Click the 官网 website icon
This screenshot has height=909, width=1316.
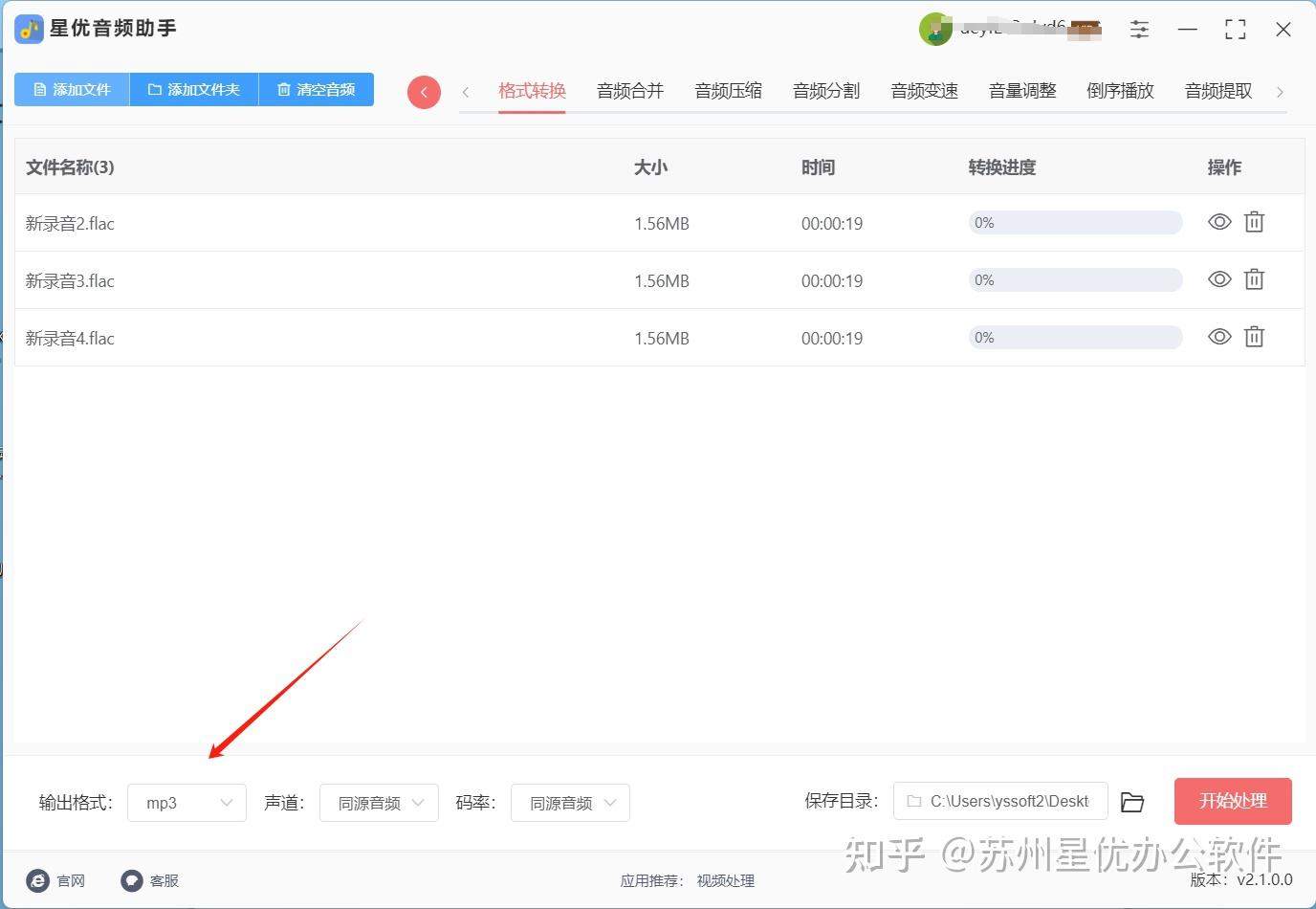(38, 880)
